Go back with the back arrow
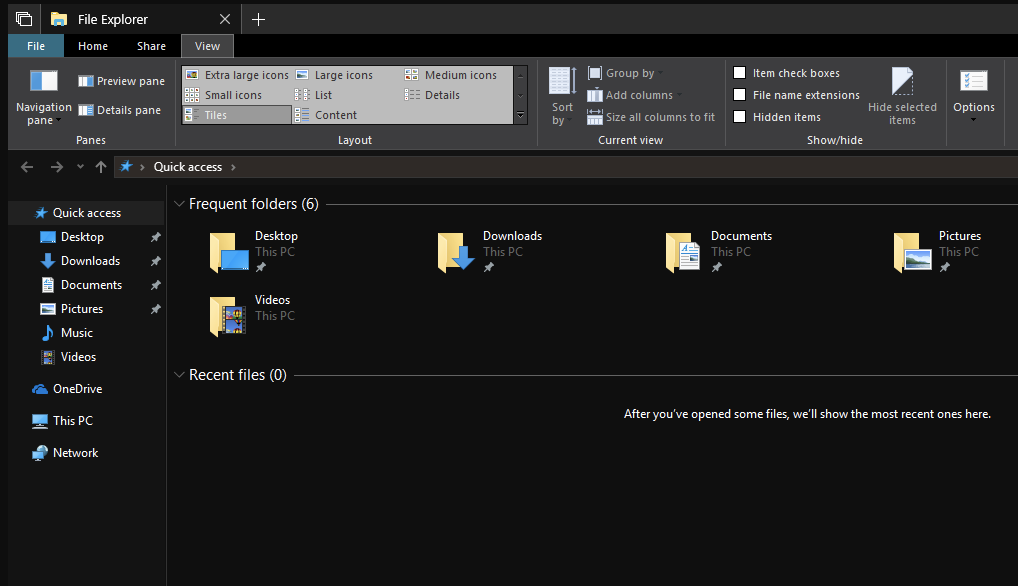Screen dimensions: 1018x586 tap(27, 167)
